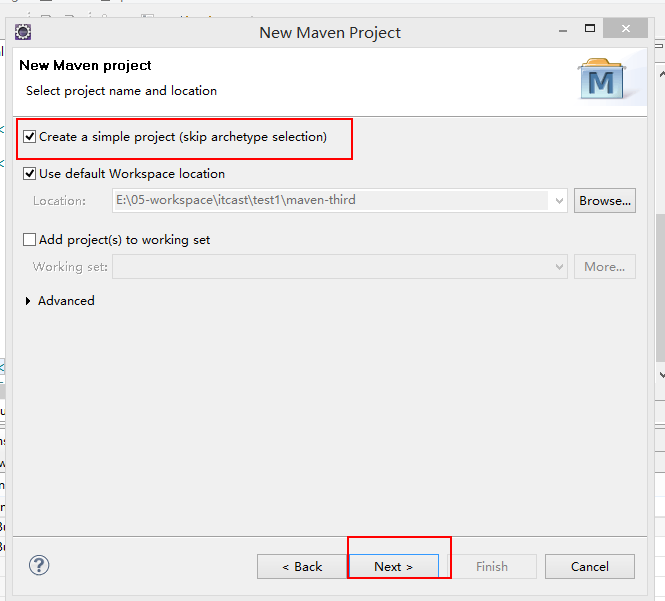Toggle Use default Workspace location checkbox
Image resolution: width=665 pixels, height=601 pixels.
30,174
